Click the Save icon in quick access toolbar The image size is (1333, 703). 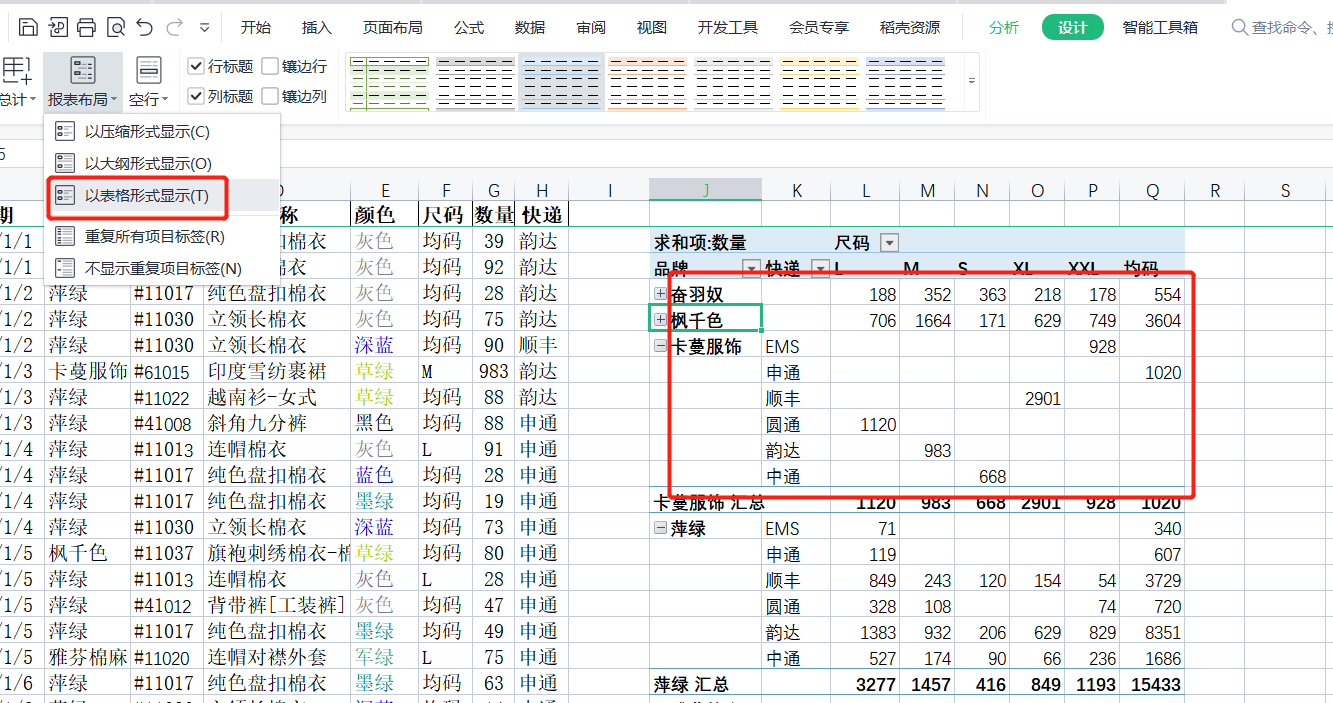pyautogui.click(x=29, y=27)
